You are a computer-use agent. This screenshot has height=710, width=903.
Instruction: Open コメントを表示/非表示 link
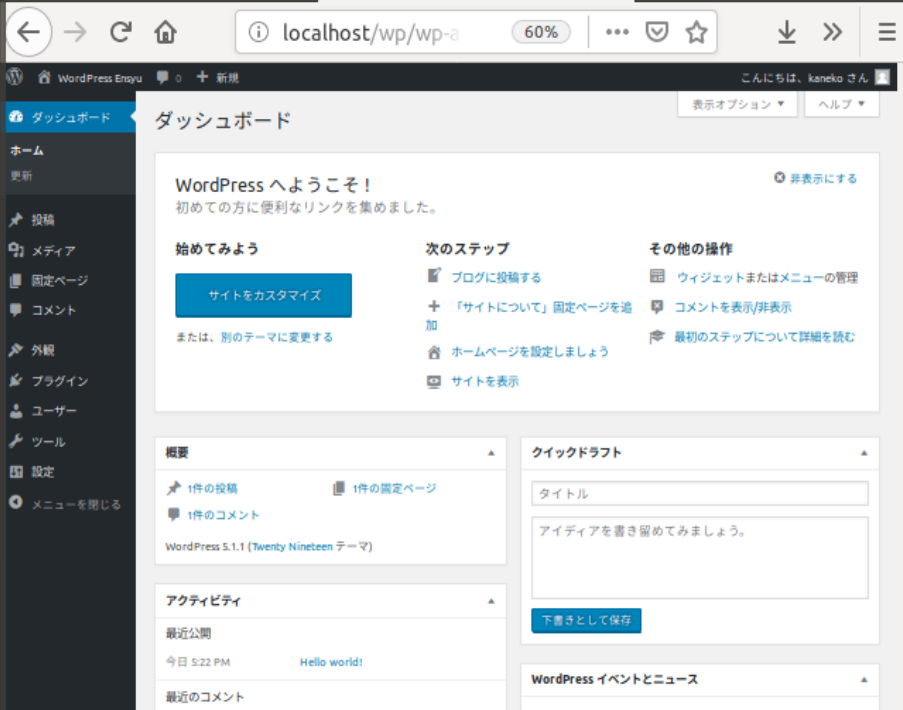[x=733, y=307]
